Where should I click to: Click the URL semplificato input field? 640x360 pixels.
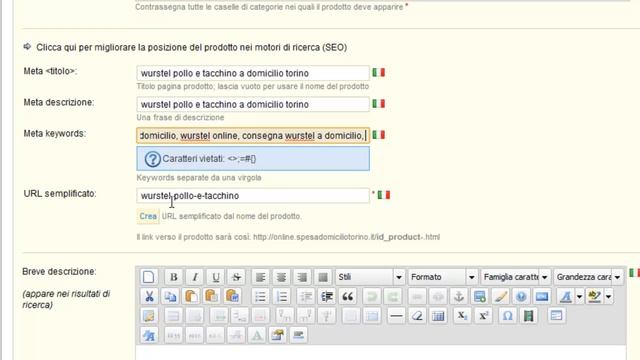[253, 196]
